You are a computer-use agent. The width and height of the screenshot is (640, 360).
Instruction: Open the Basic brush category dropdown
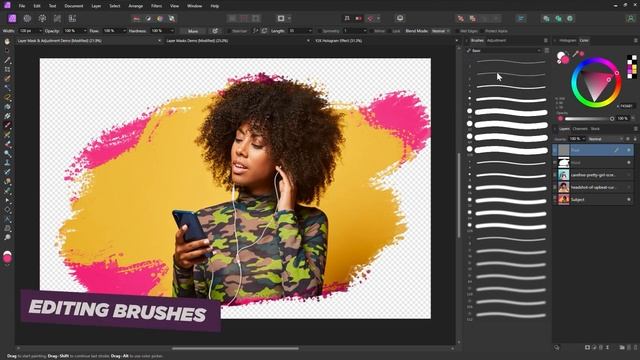505,51
